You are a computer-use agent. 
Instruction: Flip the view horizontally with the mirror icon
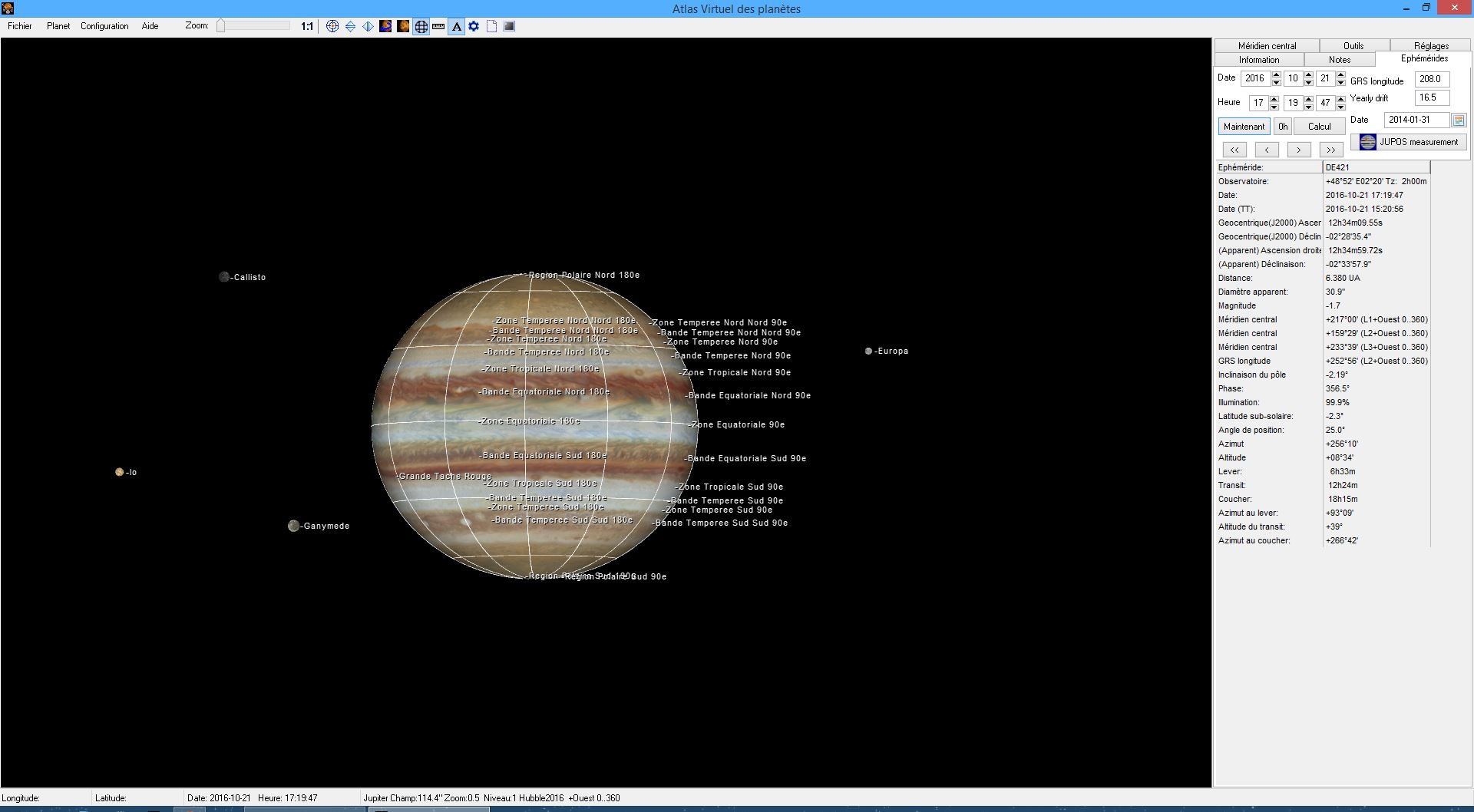[x=367, y=25]
